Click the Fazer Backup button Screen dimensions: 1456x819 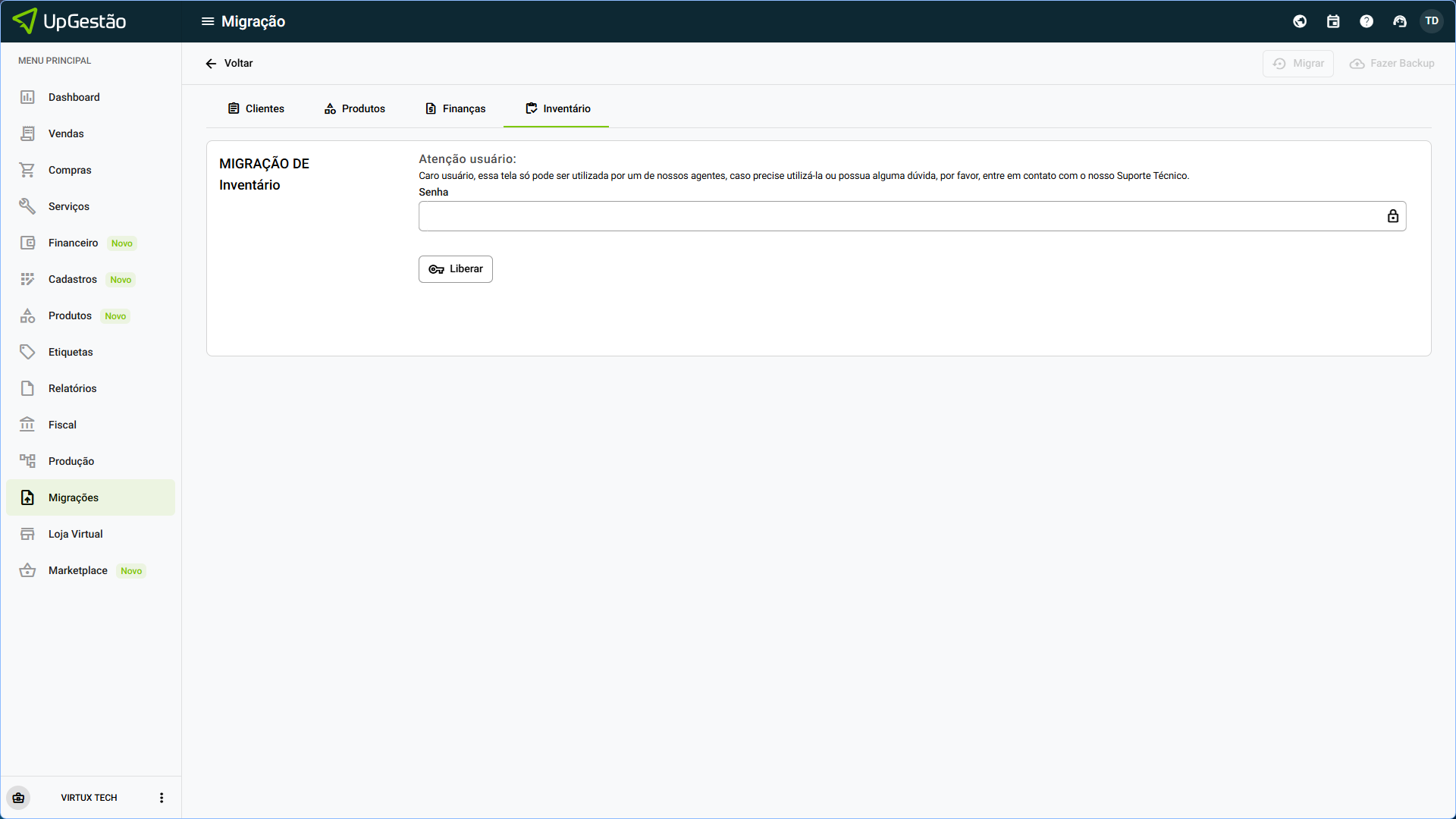[x=1392, y=63]
